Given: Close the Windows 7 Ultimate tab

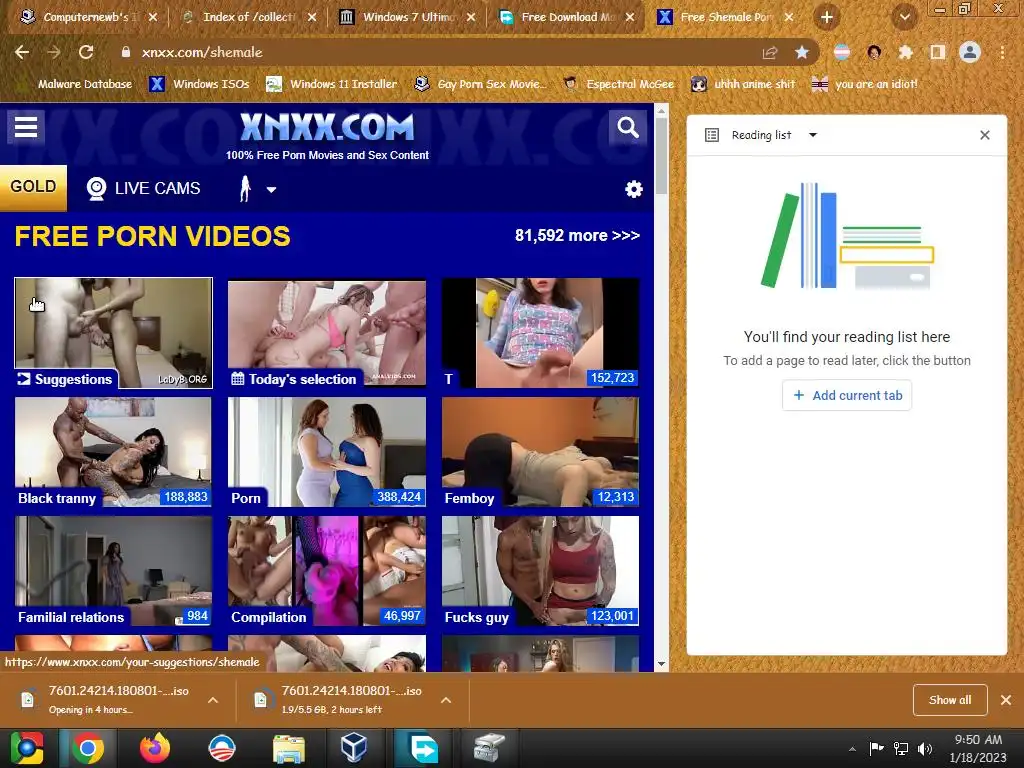Looking at the screenshot, I should [x=471, y=17].
